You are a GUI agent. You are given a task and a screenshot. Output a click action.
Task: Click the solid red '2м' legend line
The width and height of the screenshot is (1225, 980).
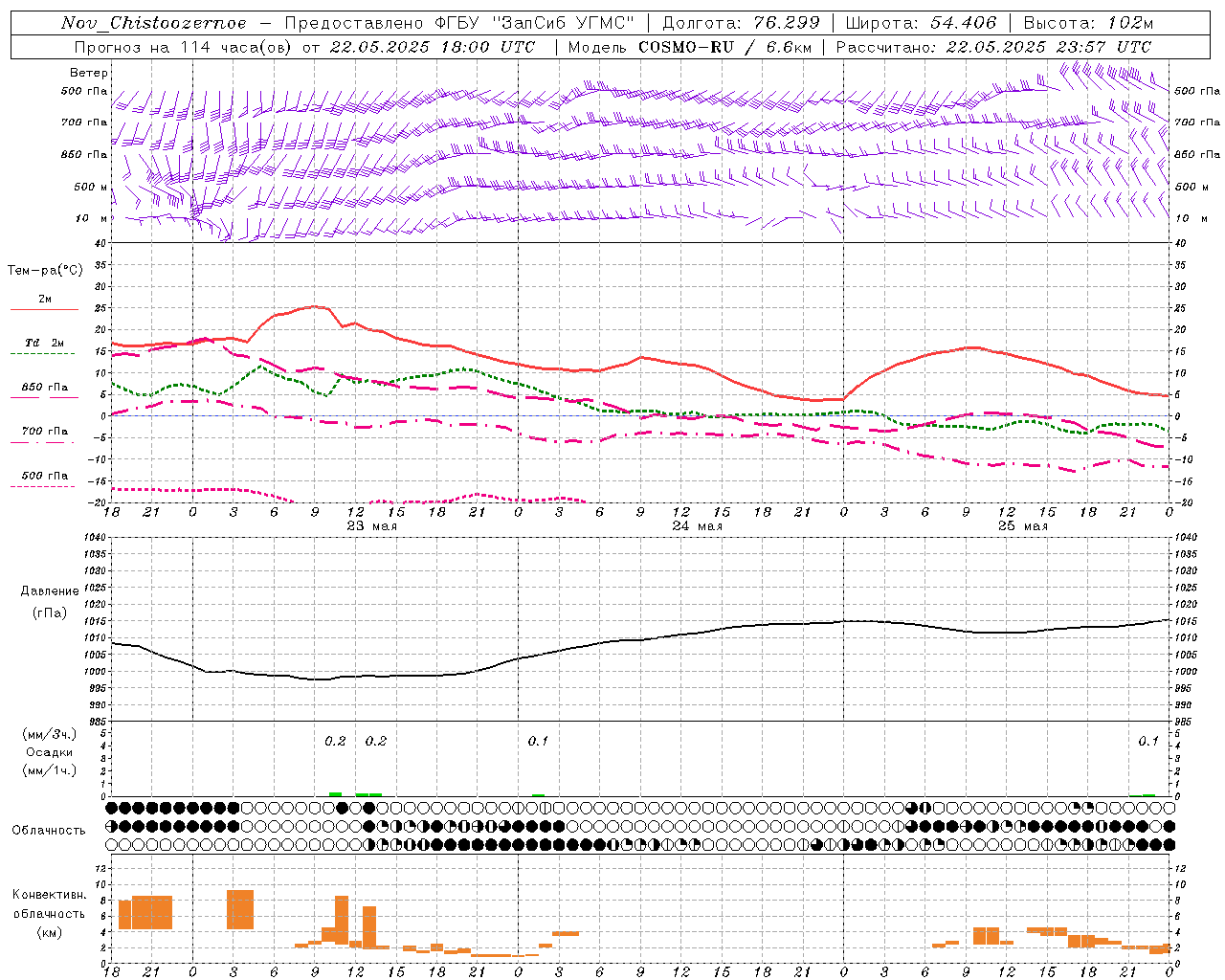click(x=44, y=310)
